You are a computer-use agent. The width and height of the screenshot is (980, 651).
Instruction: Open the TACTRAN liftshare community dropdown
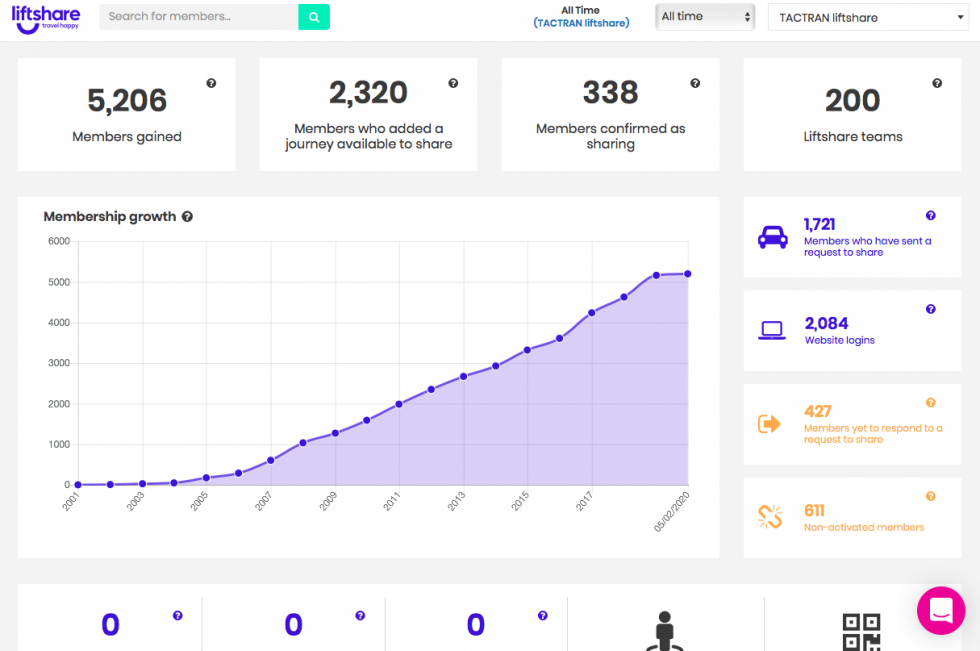pos(868,17)
